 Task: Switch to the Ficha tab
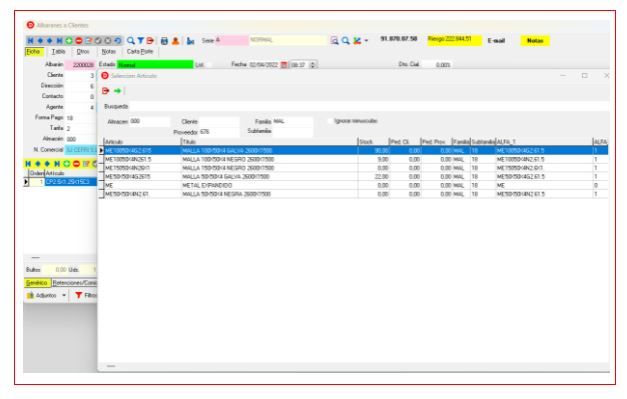pyautogui.click(x=34, y=52)
